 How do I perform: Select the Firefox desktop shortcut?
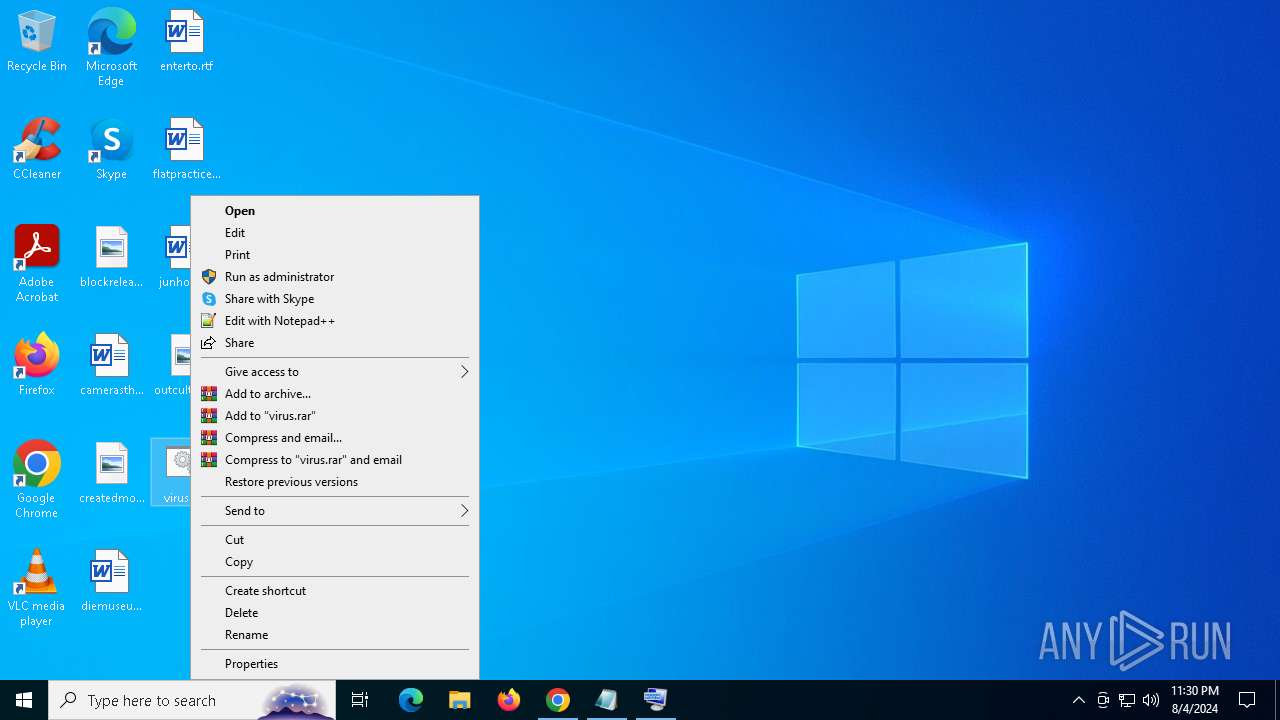pyautogui.click(x=37, y=366)
